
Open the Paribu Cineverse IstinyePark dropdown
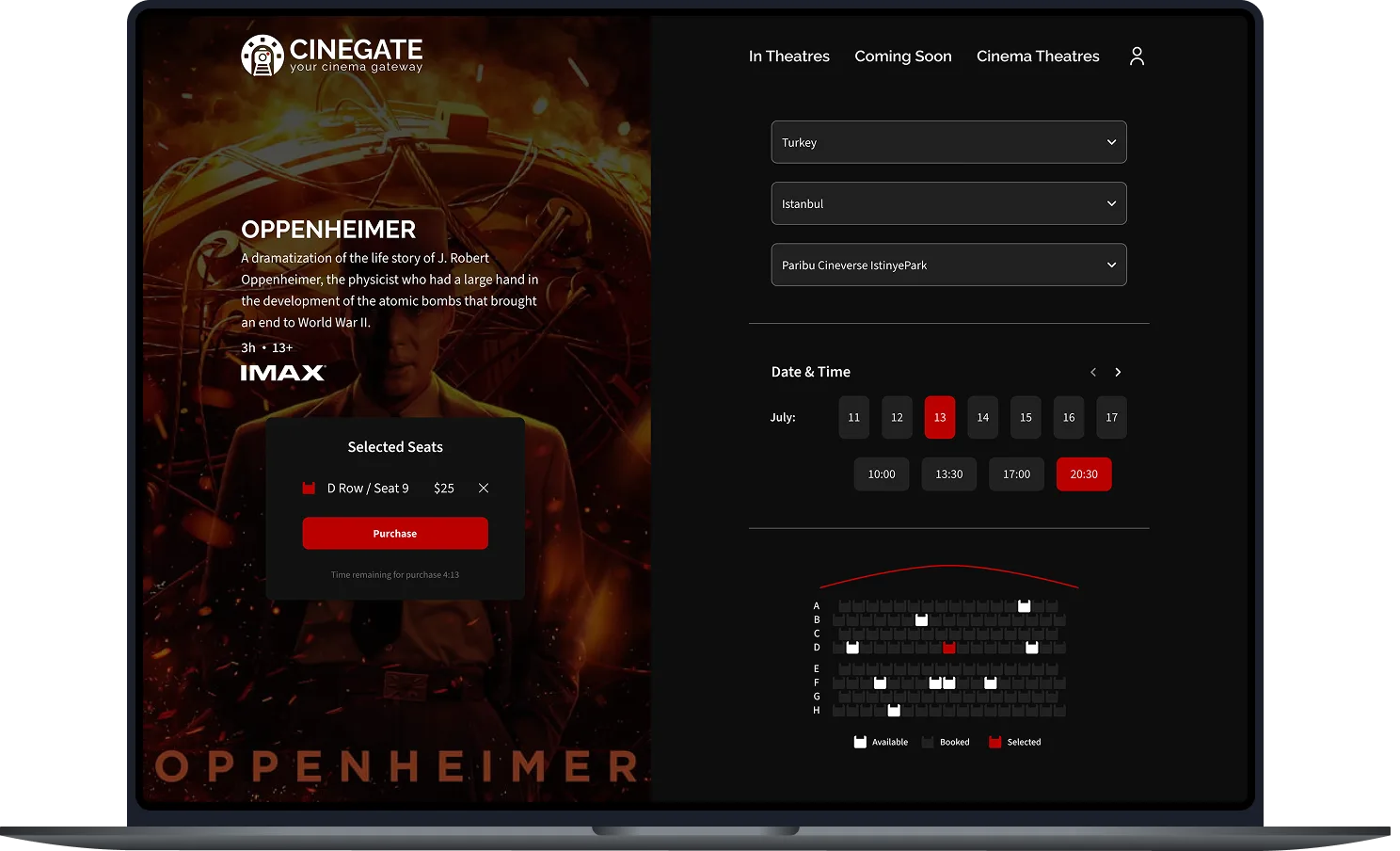pyautogui.click(x=948, y=265)
